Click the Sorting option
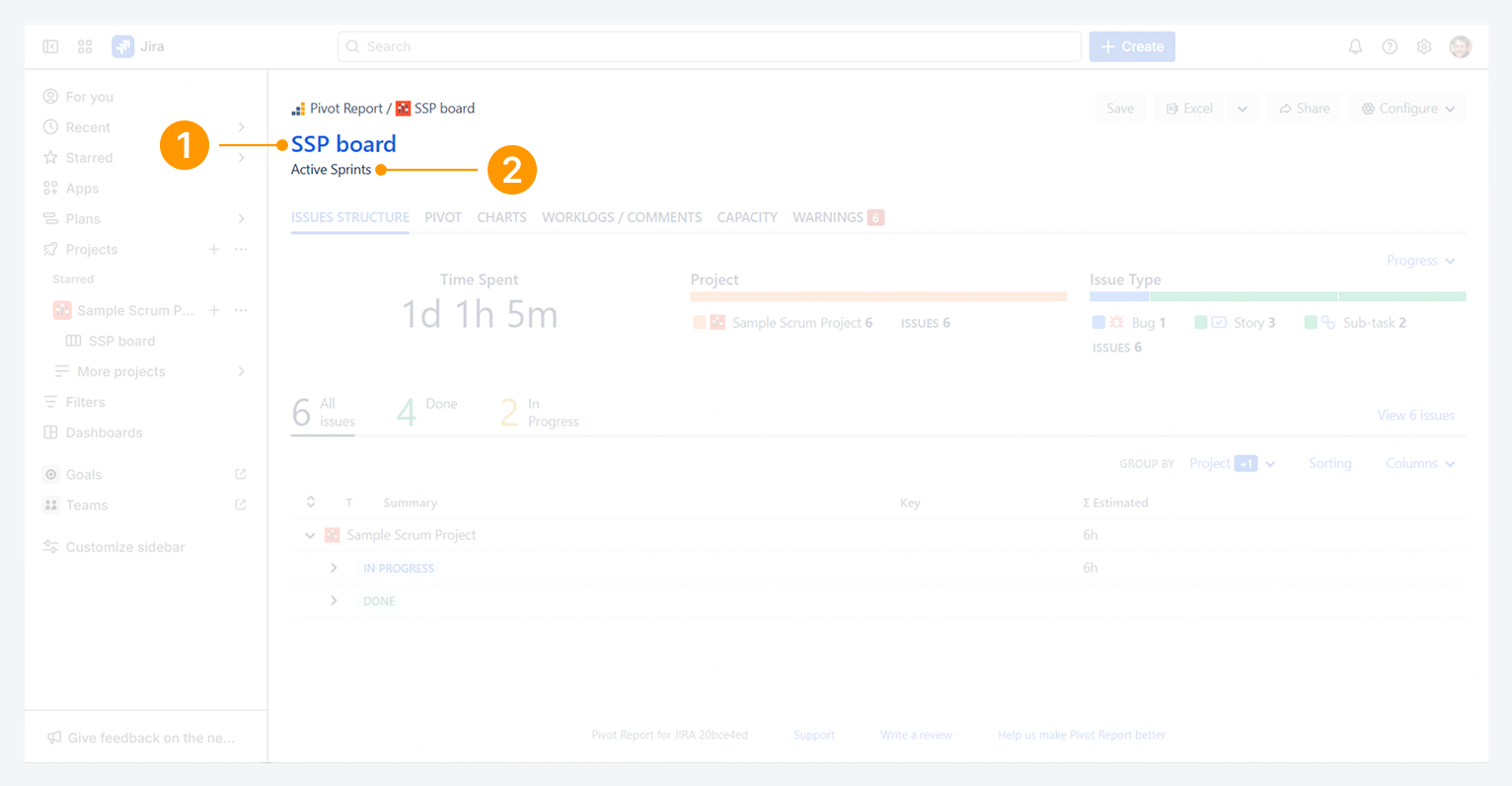The width and height of the screenshot is (1512, 786). (1329, 464)
